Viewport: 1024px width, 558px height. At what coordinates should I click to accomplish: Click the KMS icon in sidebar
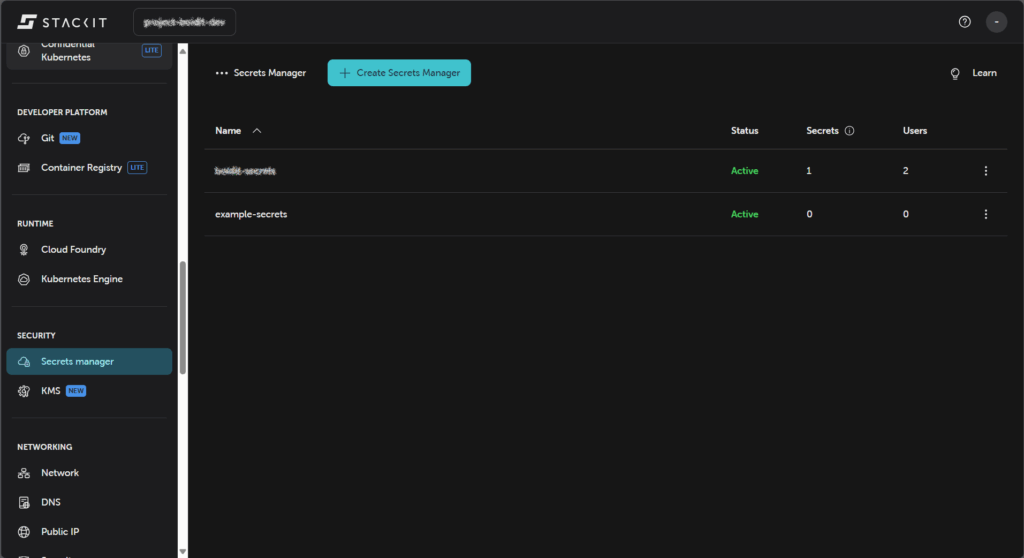point(24,391)
